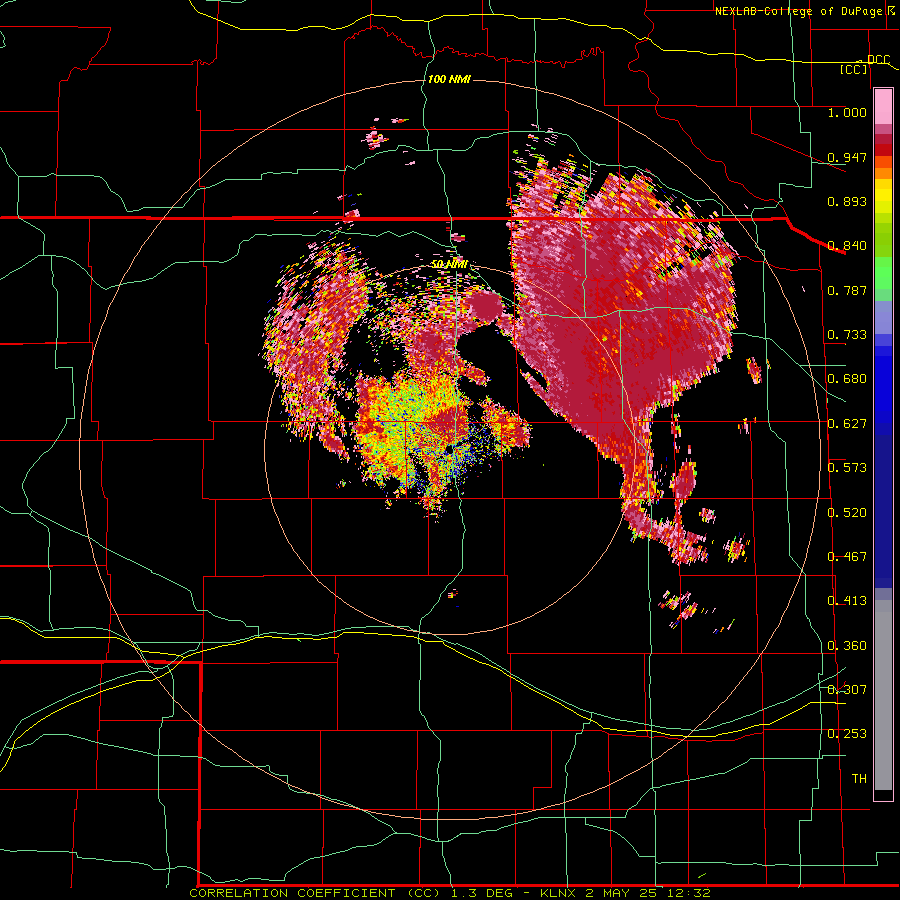Select the 0.680 scale value
Image resolution: width=900 pixels, height=900 pixels.
pos(847,379)
